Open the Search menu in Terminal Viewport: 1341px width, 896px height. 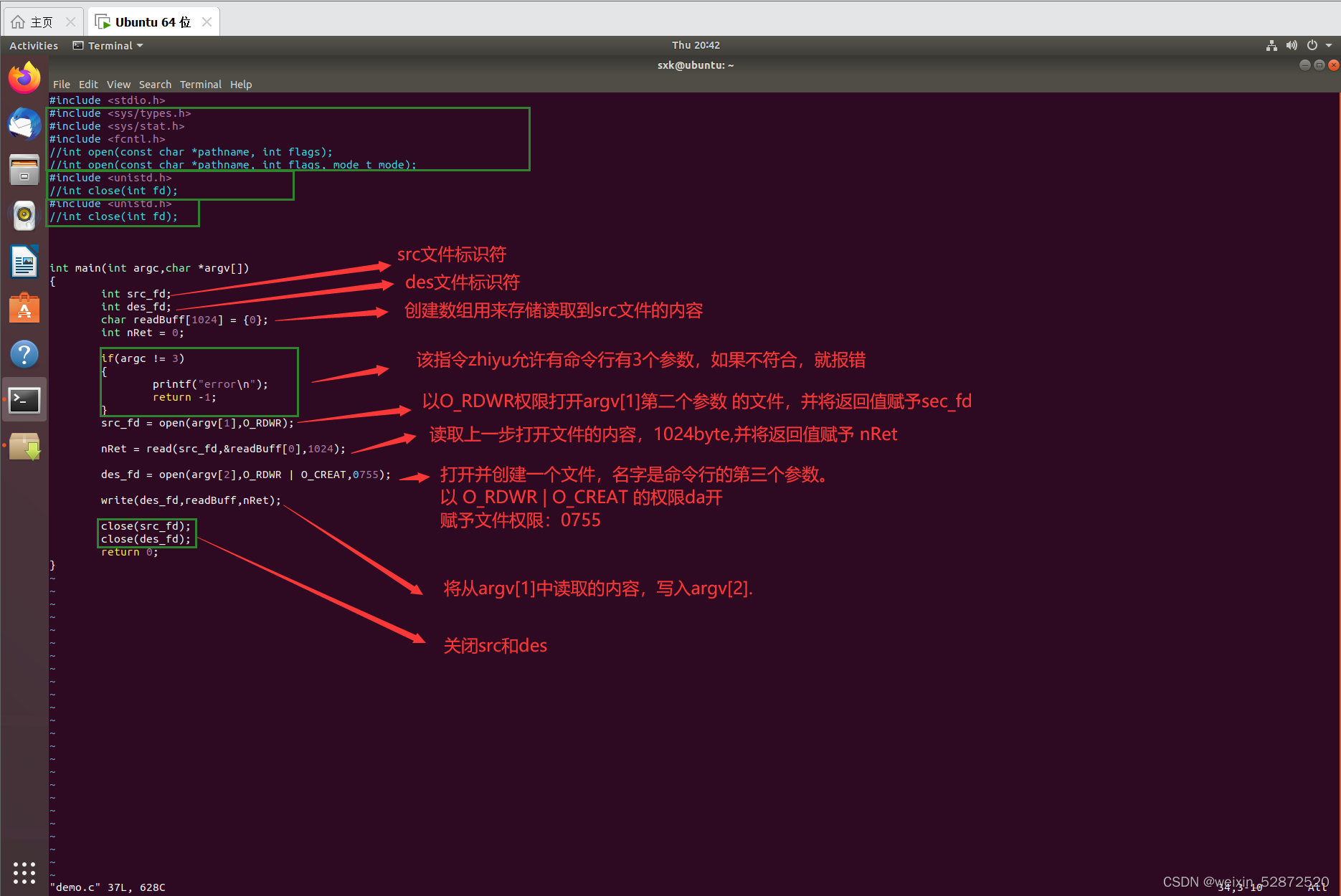point(155,84)
